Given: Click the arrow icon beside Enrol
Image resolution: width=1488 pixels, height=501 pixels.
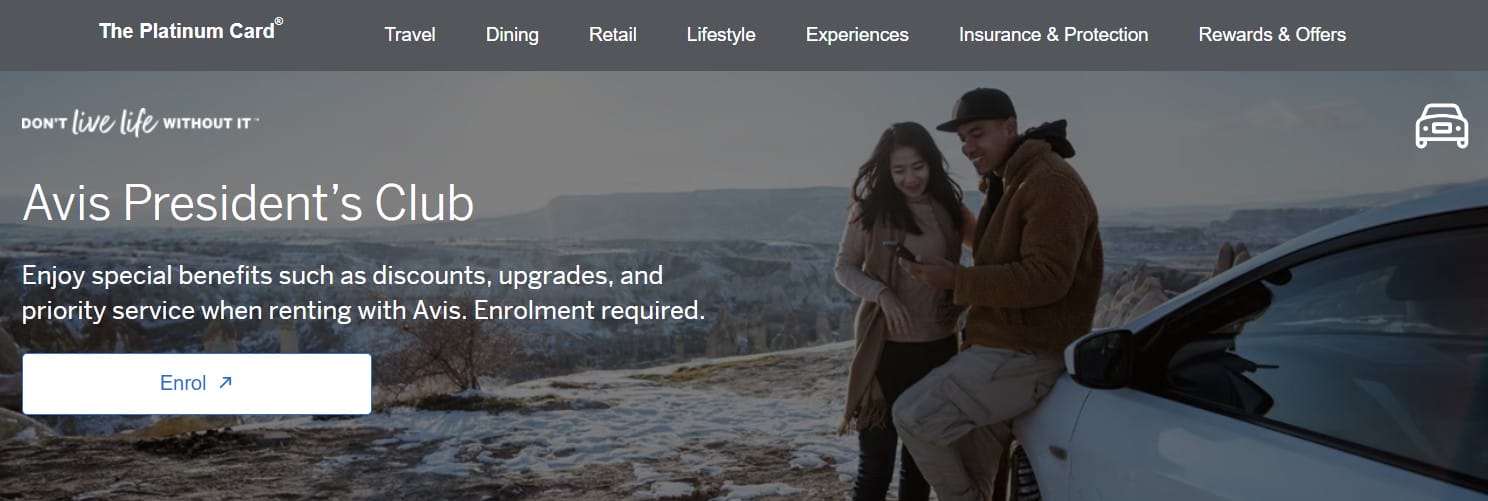Looking at the screenshot, I should (x=225, y=382).
